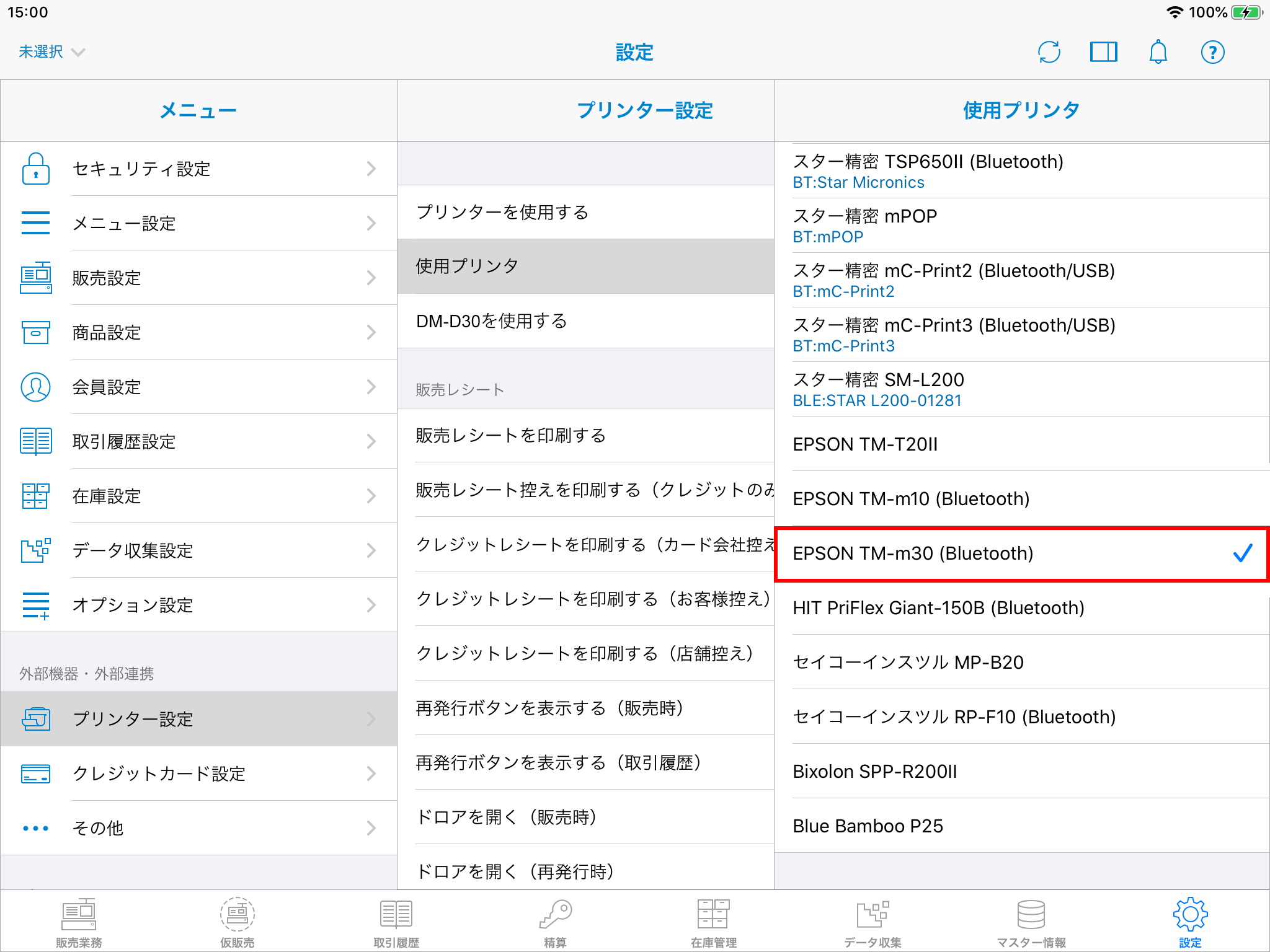
Task: Click the printer settings icon
Action: pyautogui.click(x=36, y=719)
